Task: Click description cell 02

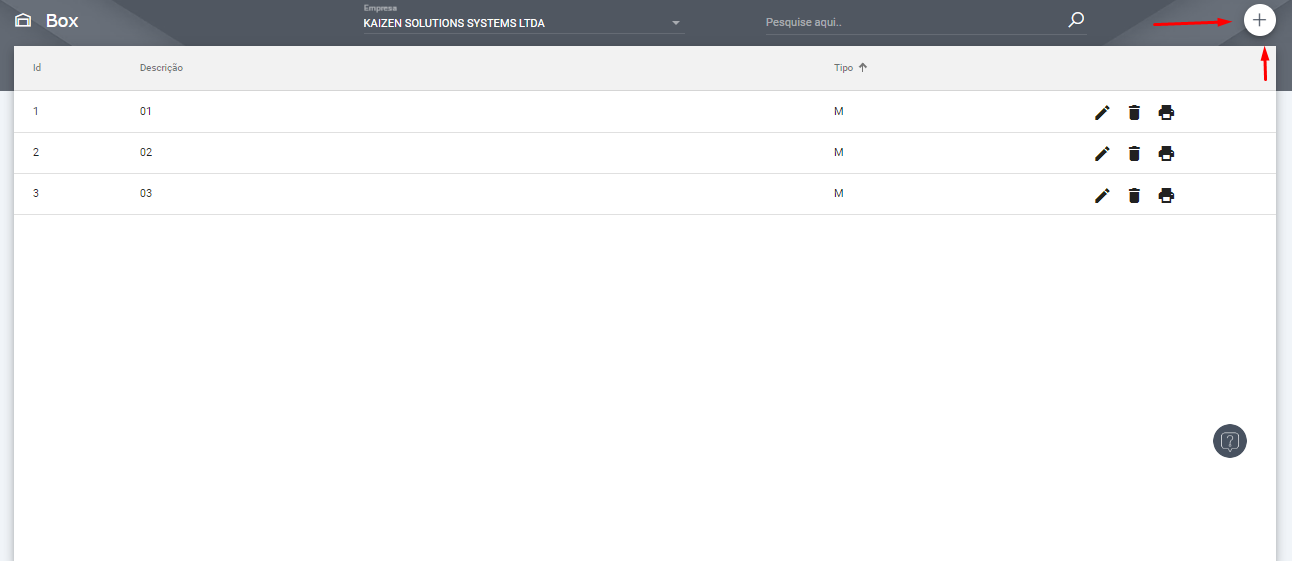Action: tap(146, 152)
